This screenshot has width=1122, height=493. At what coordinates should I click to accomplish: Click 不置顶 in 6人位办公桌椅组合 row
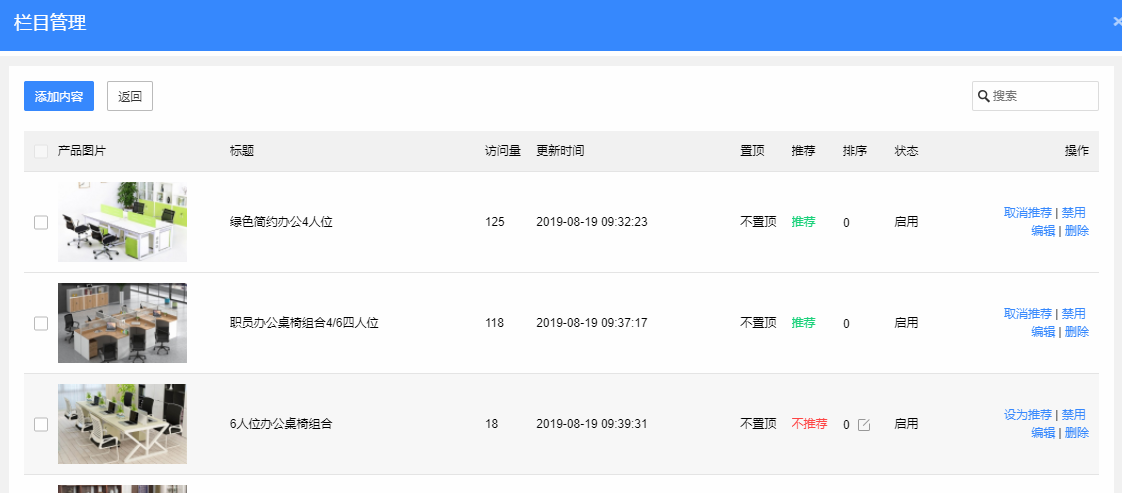tap(758, 424)
